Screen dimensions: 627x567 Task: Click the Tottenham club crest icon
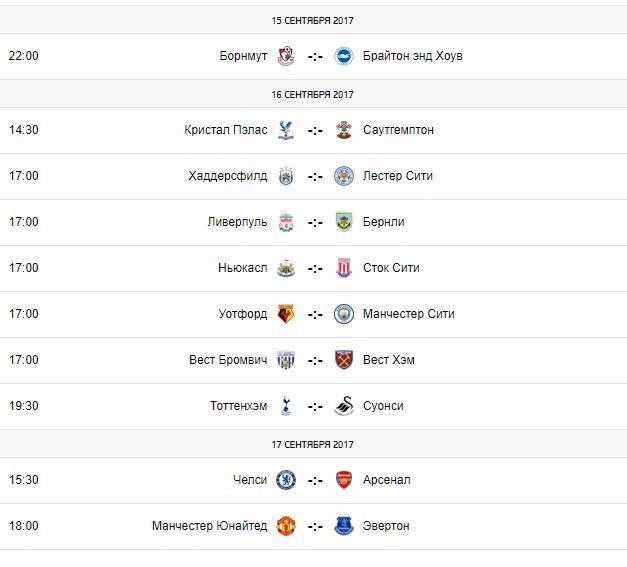point(286,406)
